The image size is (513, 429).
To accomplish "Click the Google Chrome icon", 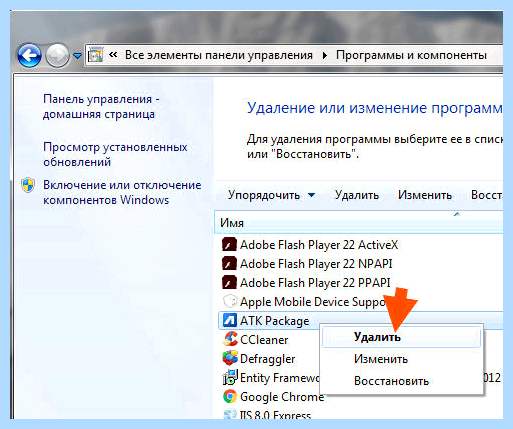I will 229,396.
